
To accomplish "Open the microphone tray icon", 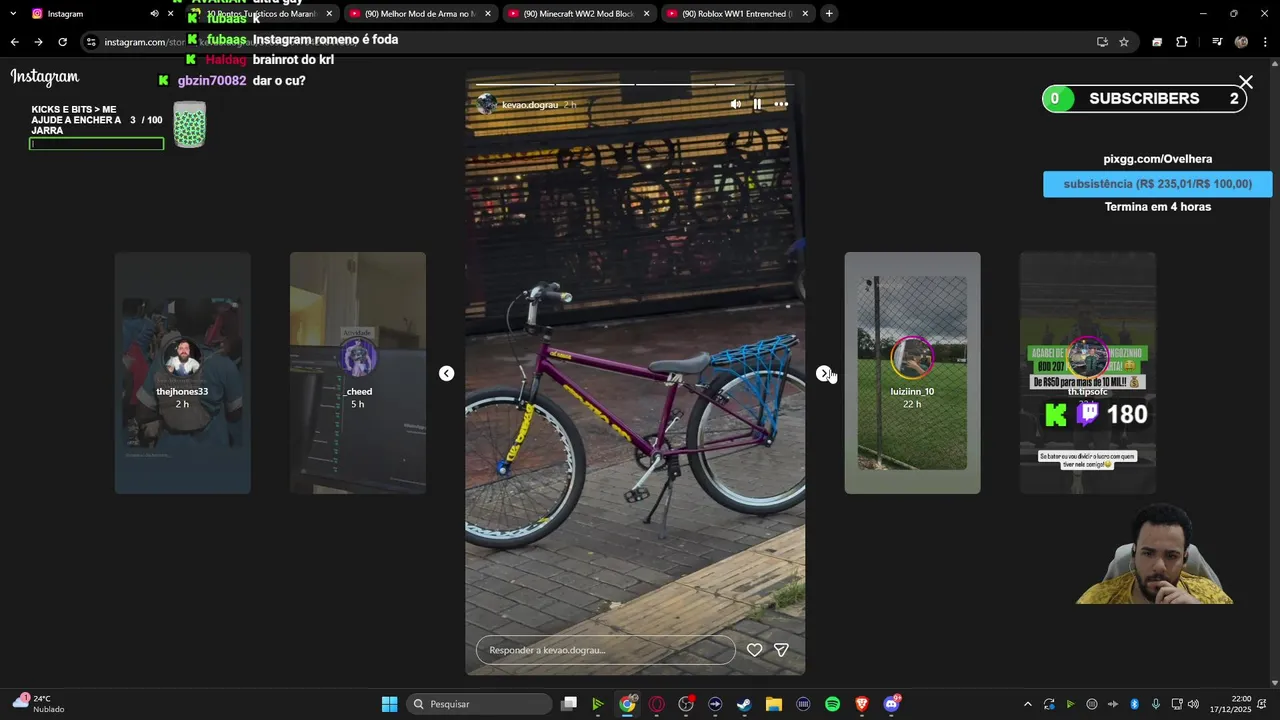I will (x=1156, y=704).
